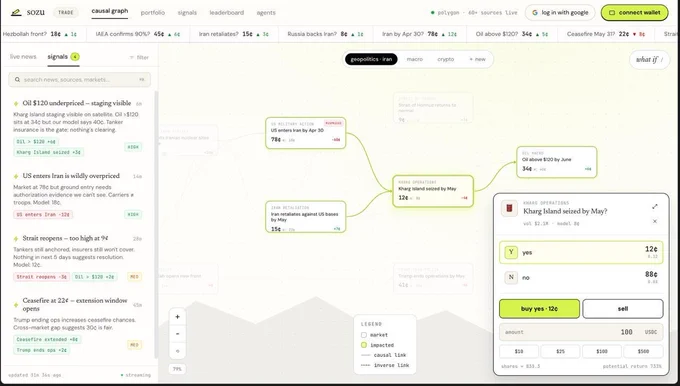Image resolution: width=680 pixels, height=386 pixels.
Task: Go to the signals top navigation tab
Action: click(187, 13)
